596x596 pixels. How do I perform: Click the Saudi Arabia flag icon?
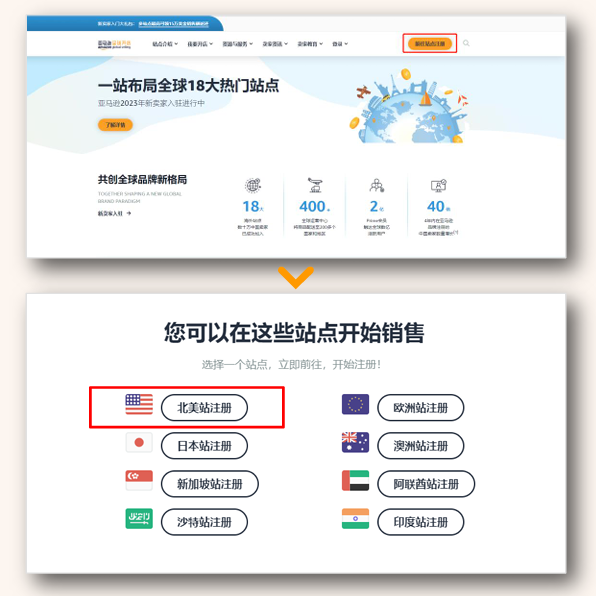(x=139, y=518)
